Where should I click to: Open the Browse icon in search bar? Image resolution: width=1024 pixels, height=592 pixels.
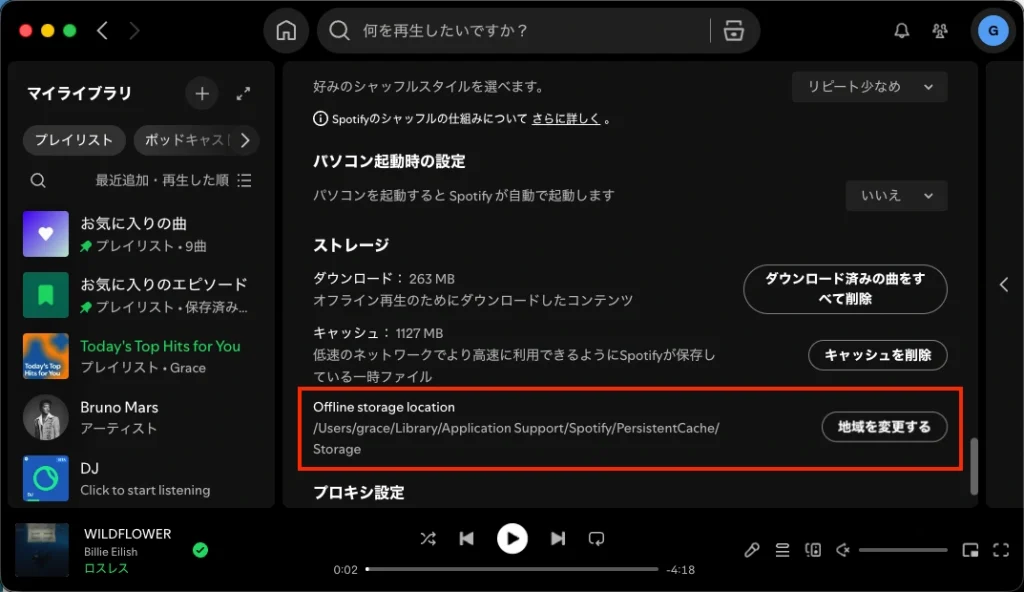[733, 31]
